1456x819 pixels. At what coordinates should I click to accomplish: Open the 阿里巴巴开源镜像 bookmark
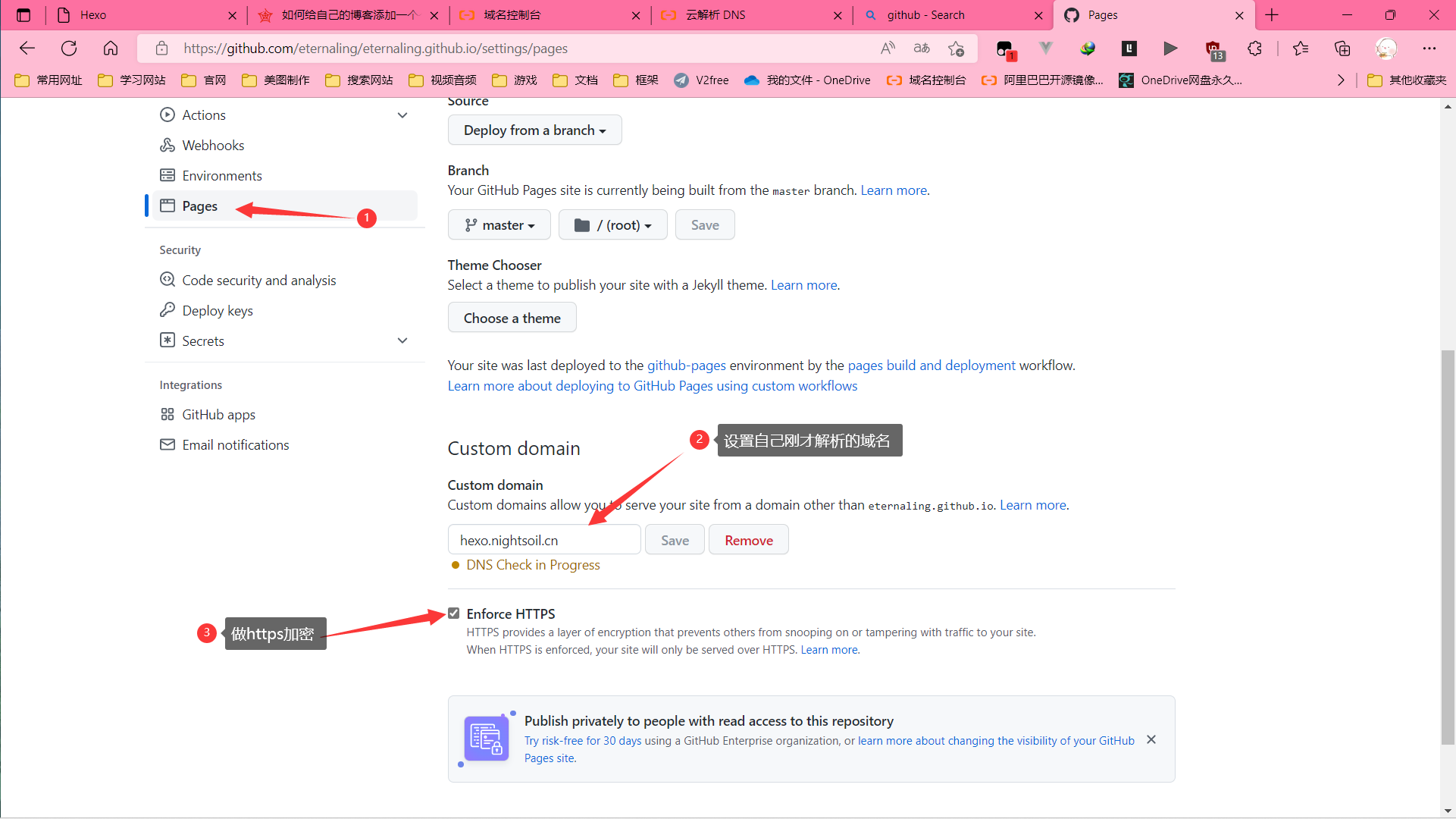pos(1043,80)
